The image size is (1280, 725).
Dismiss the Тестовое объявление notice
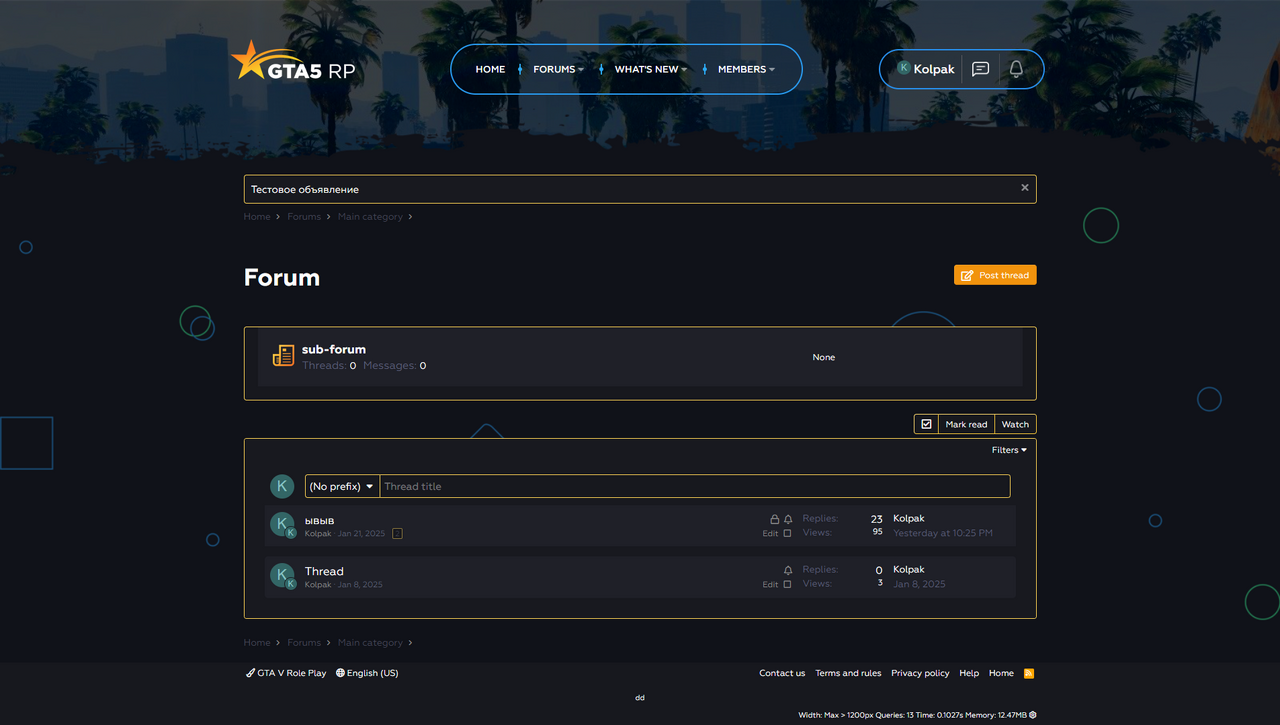[x=1024, y=188]
